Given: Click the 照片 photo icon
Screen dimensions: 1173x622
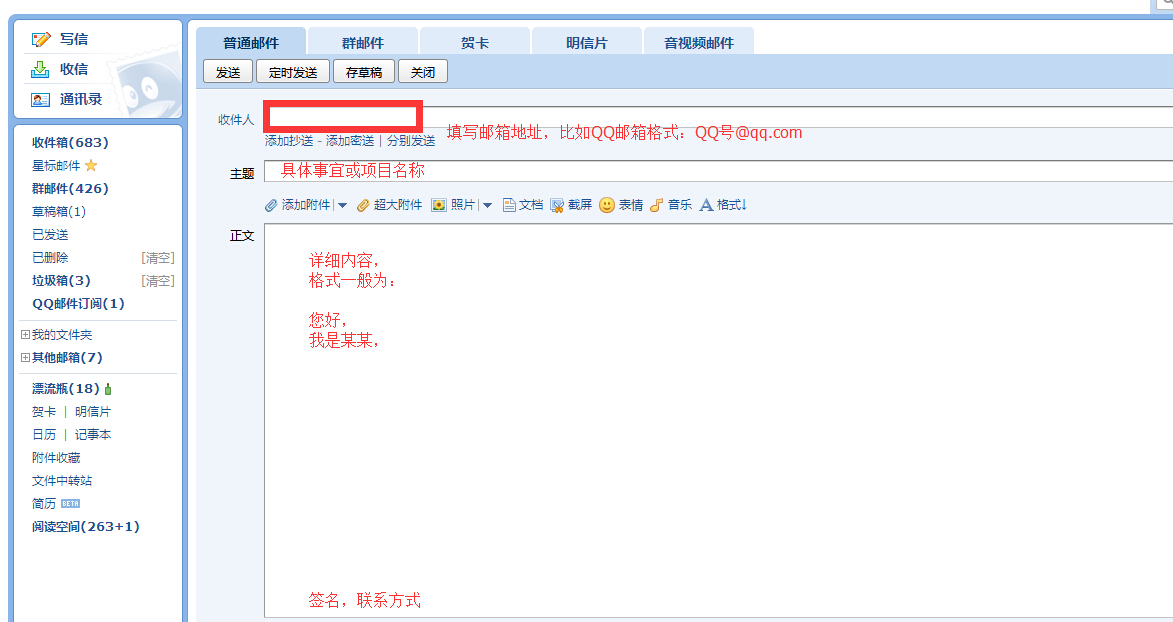Looking at the screenshot, I should 439,205.
